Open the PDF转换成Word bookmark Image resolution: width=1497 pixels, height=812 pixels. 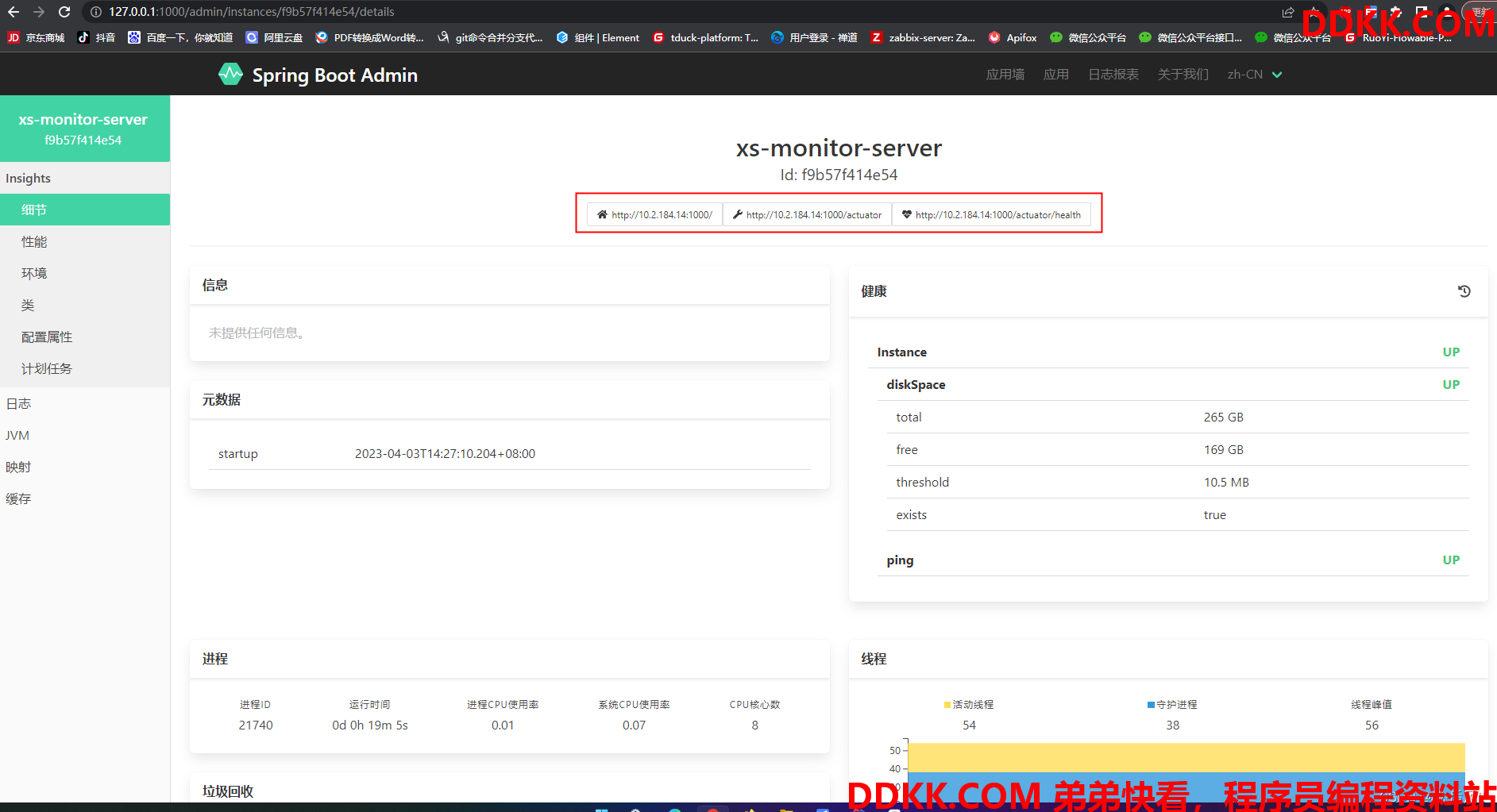coord(369,37)
